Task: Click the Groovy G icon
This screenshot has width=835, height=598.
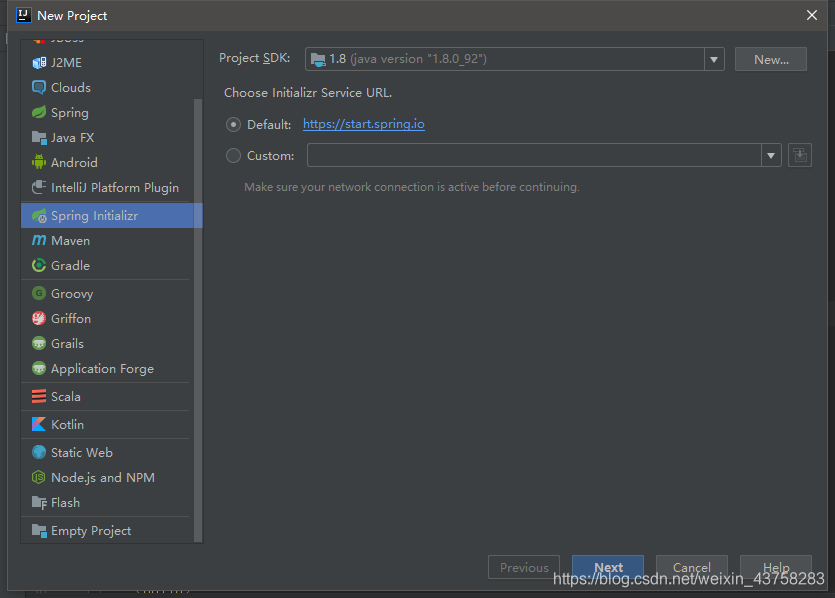Action: [x=39, y=293]
